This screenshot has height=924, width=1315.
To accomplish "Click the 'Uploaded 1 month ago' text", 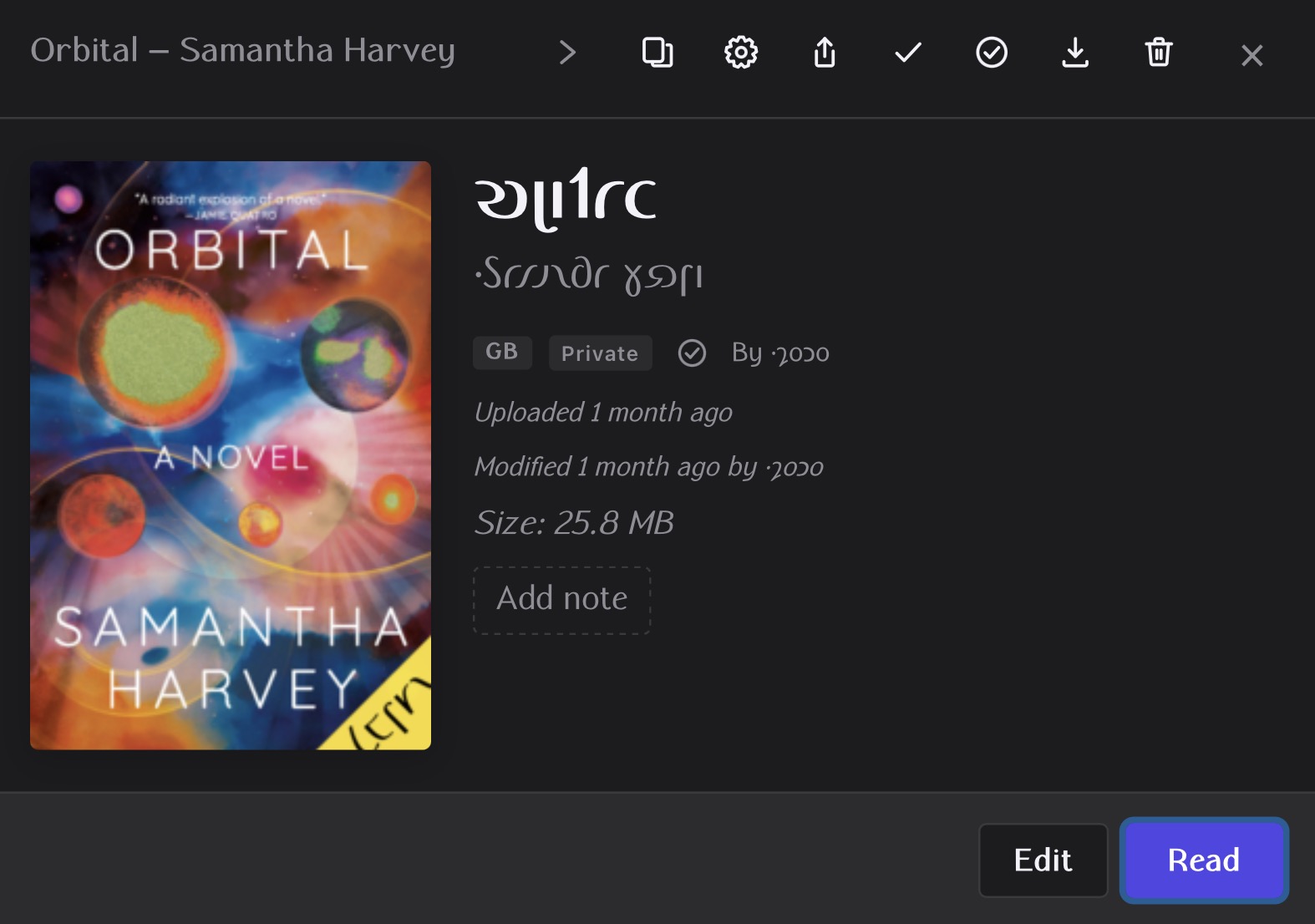I will click(603, 413).
